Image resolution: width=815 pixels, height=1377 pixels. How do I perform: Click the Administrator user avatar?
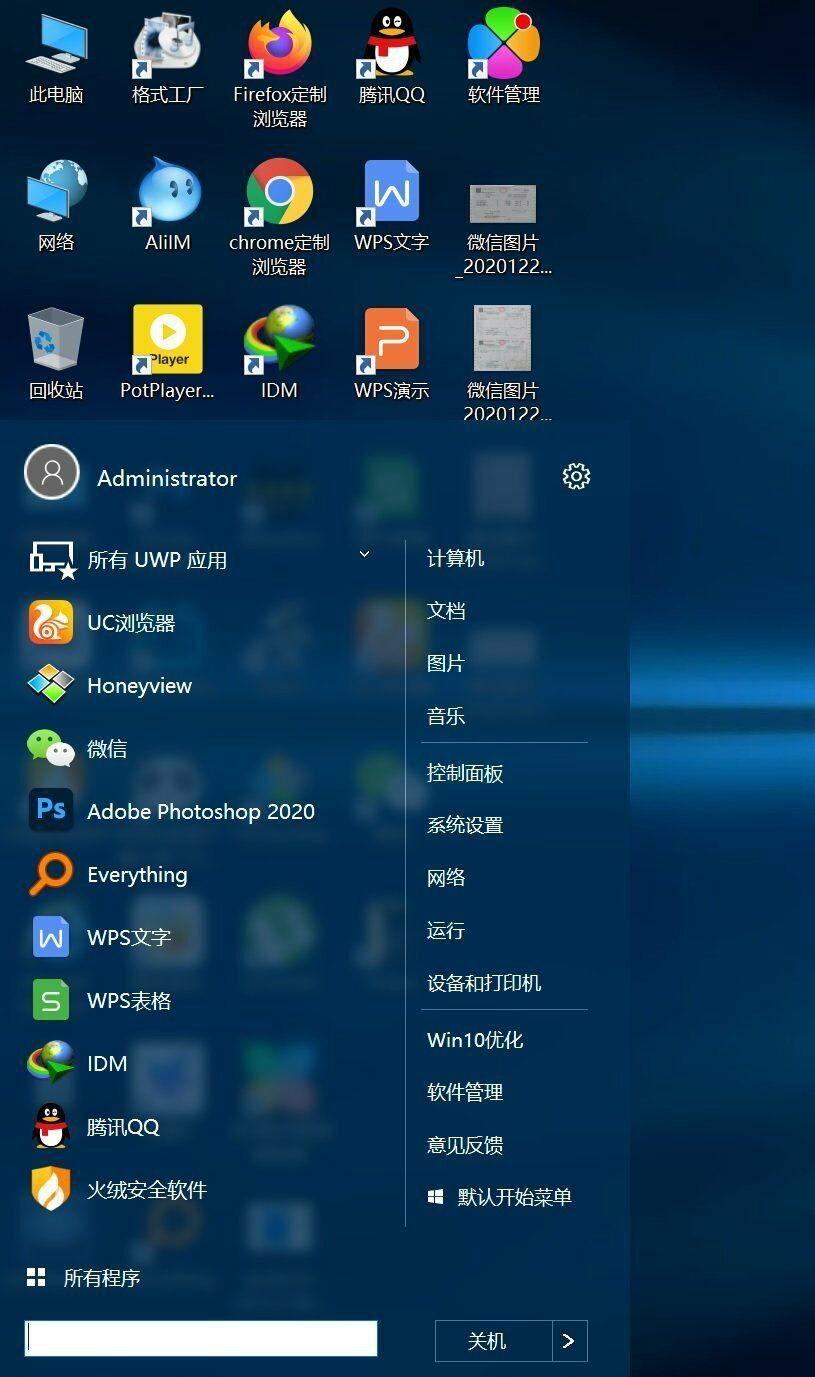[52, 472]
